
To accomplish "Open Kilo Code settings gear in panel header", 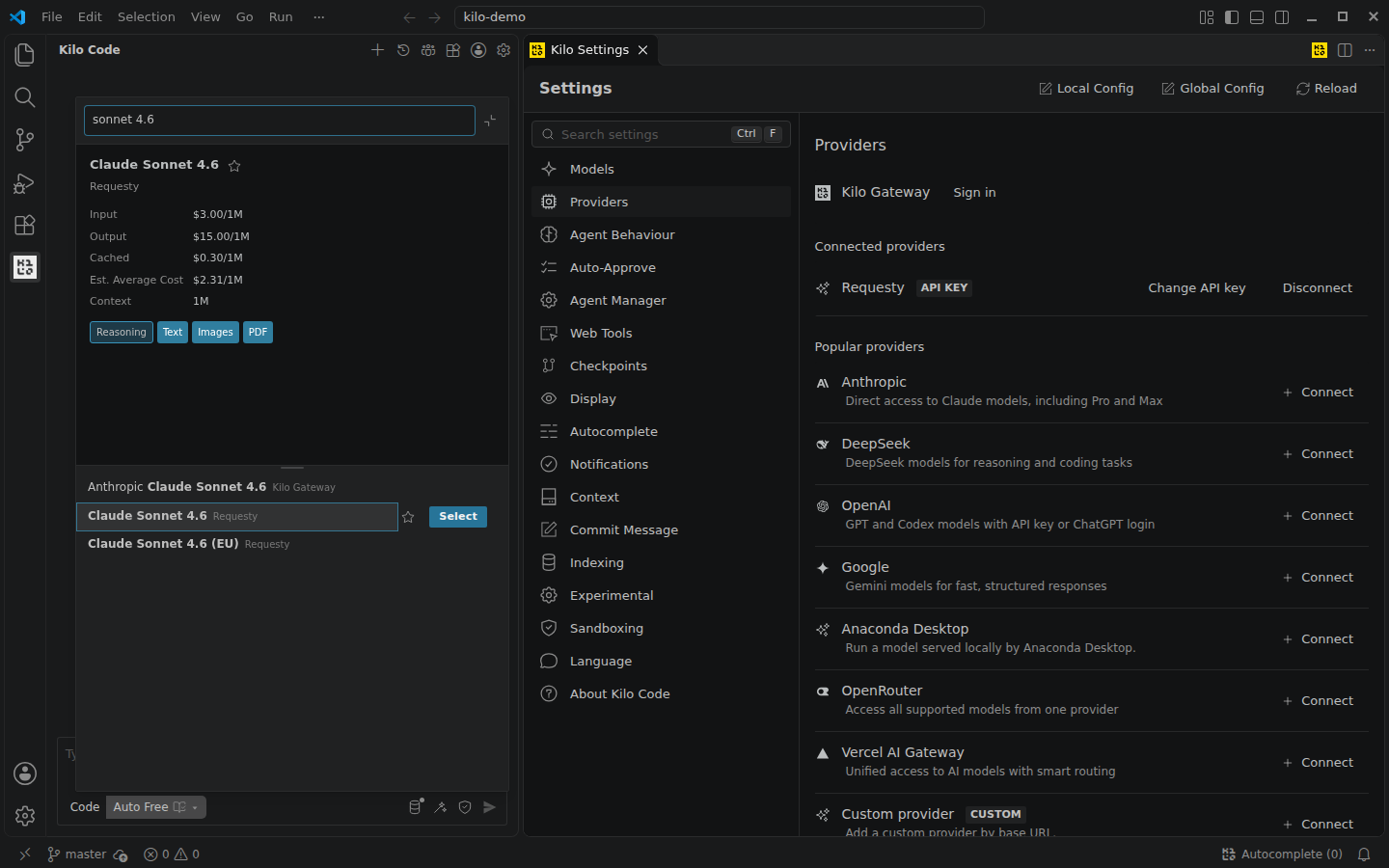I will pos(504,50).
